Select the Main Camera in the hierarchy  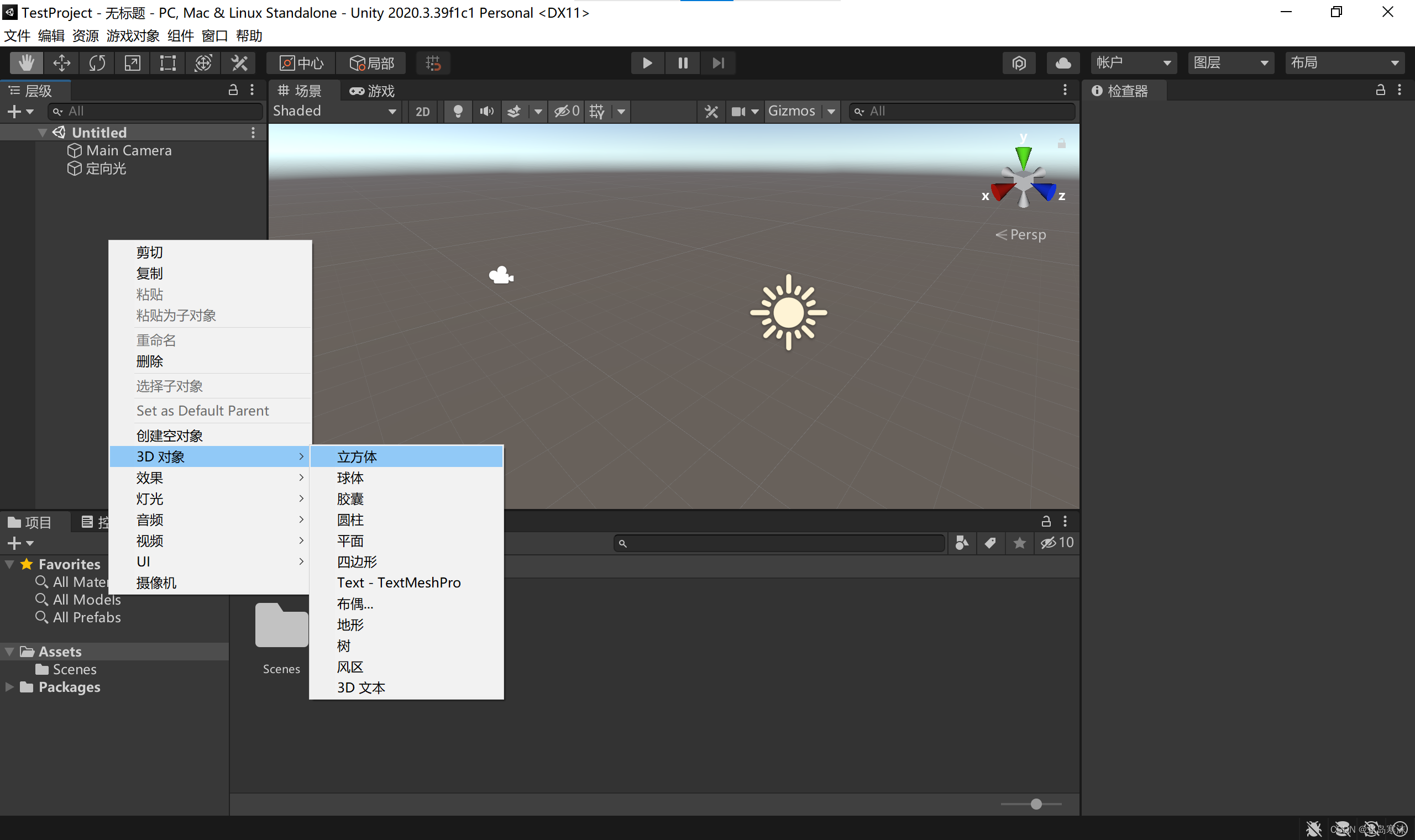coord(128,150)
